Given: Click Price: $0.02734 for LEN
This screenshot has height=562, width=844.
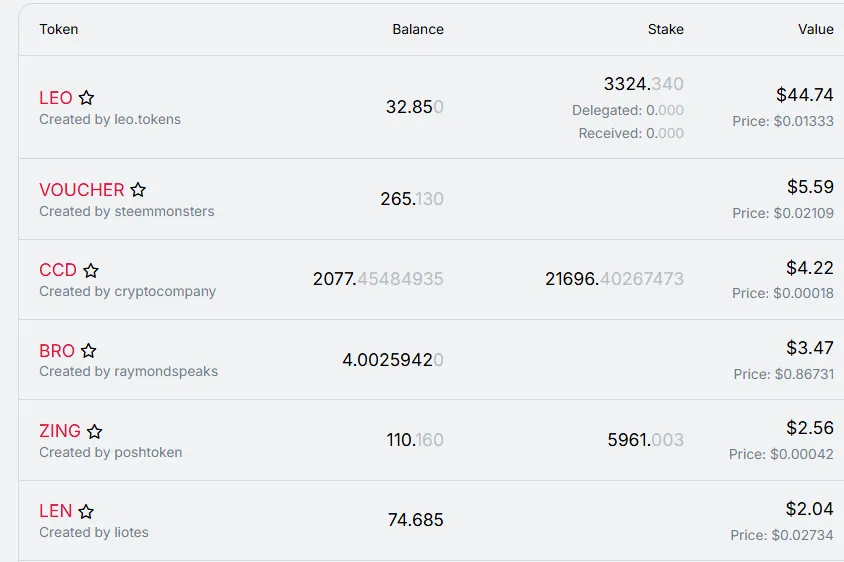Looking at the screenshot, I should point(782,535).
